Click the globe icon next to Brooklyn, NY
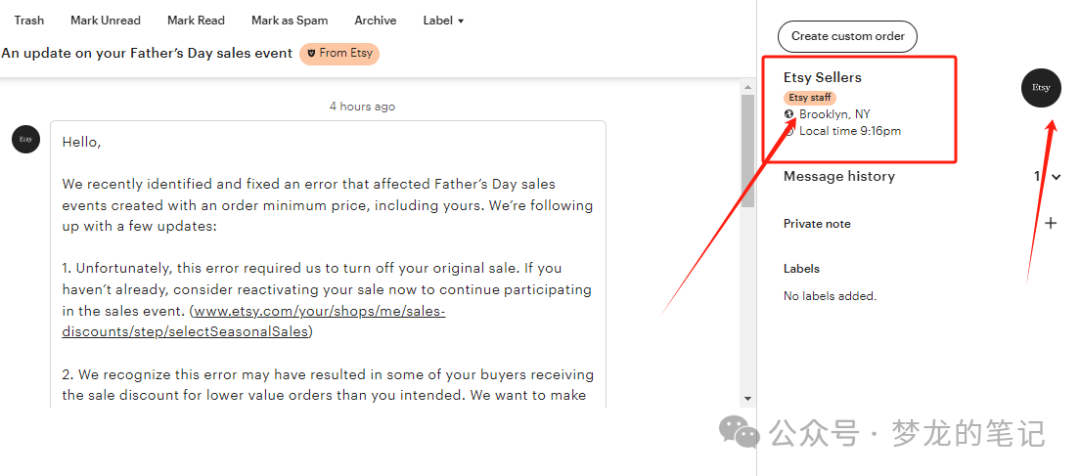Screen dimensions: 1080x476 pyautogui.click(x=789, y=114)
